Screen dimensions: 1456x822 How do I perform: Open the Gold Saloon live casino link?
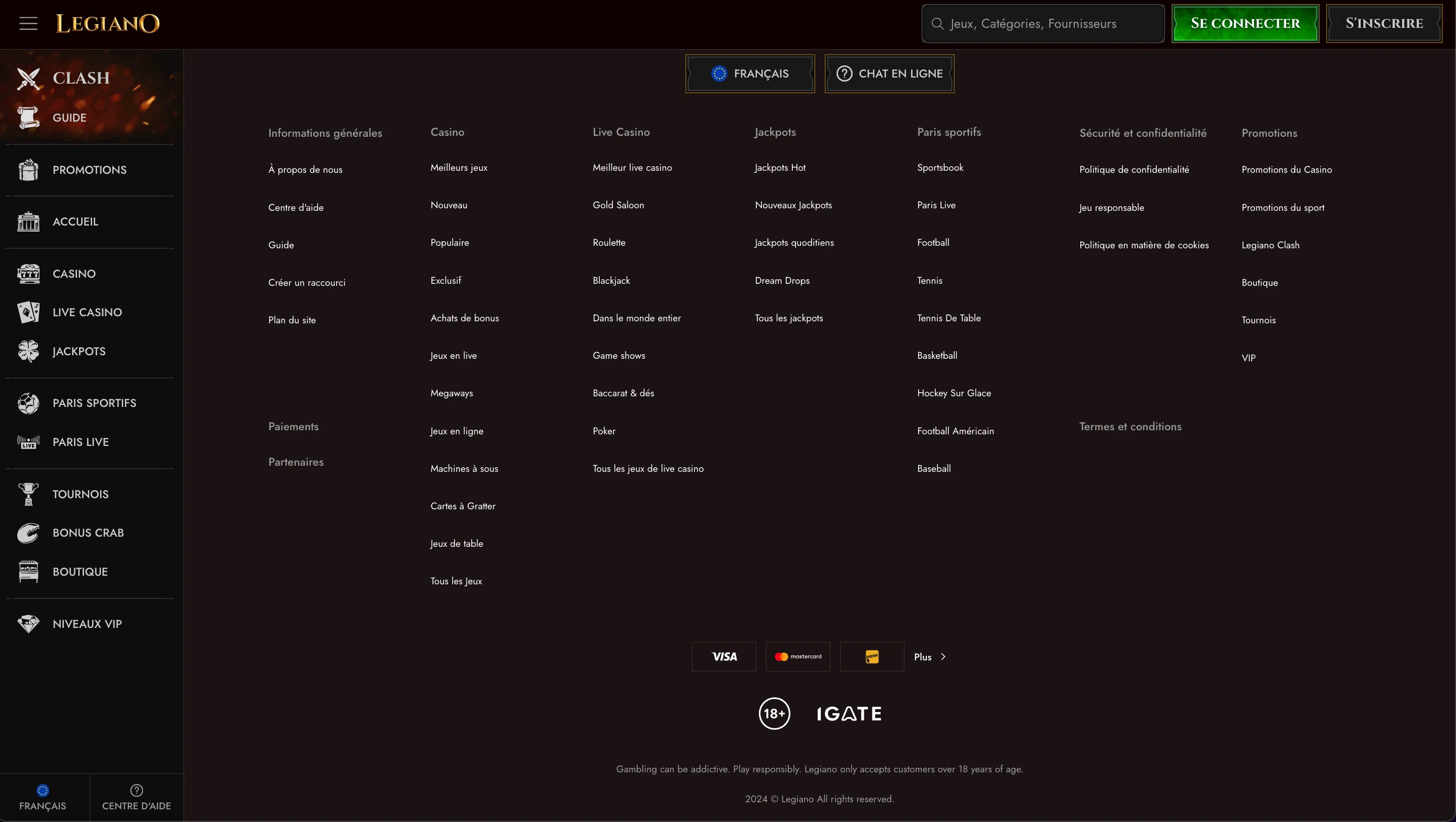tap(618, 205)
